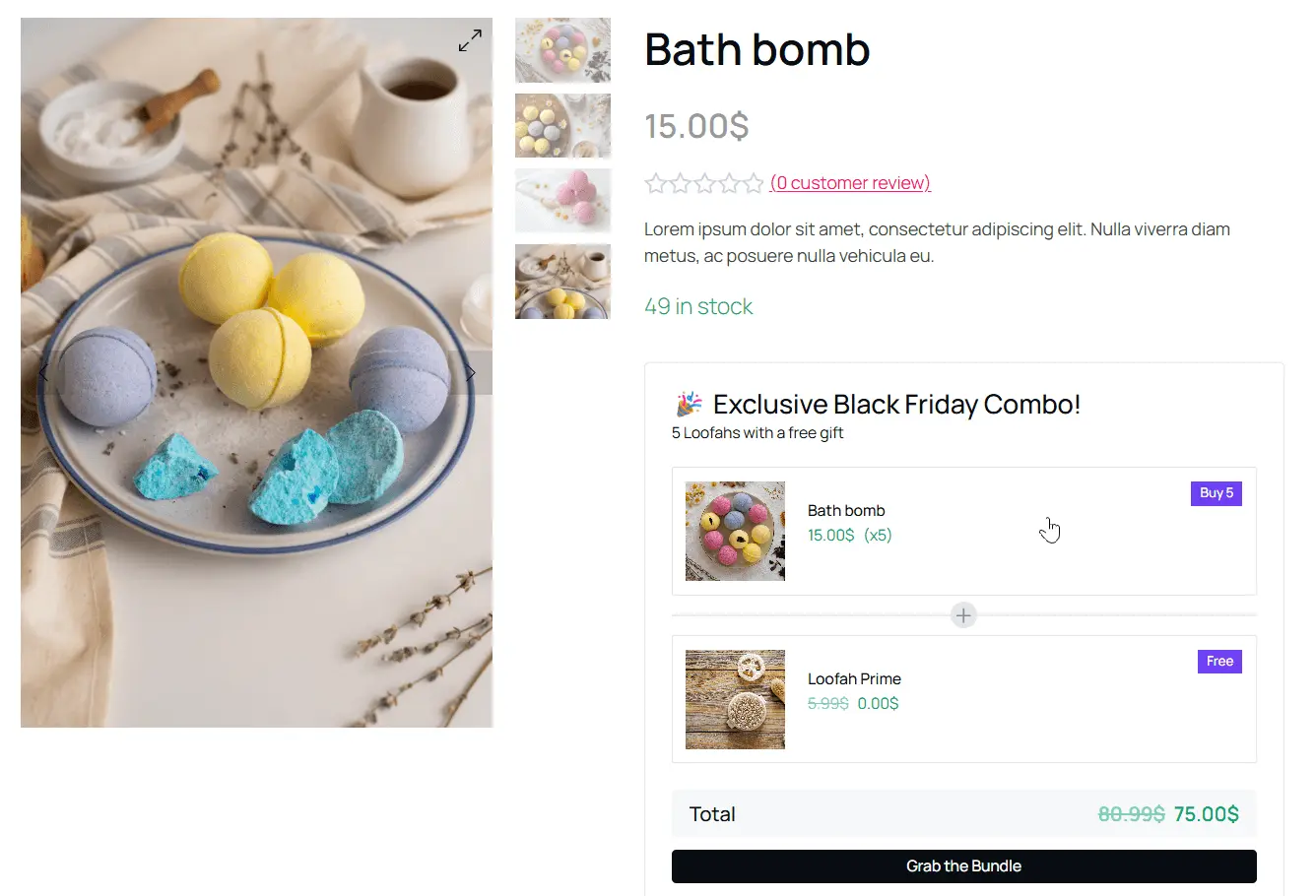Toggle the Buy 5 badge on Bath bomb
The image size is (1316, 896).
(x=1216, y=493)
